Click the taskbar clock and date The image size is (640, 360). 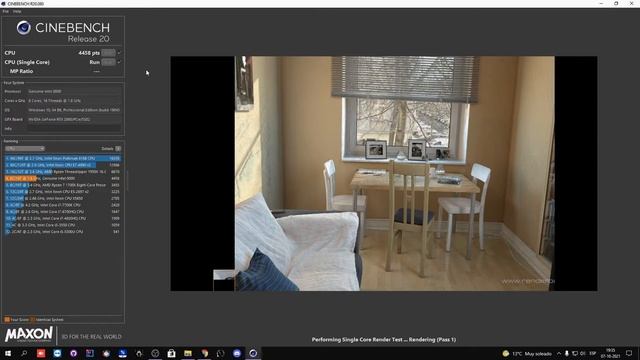611,353
